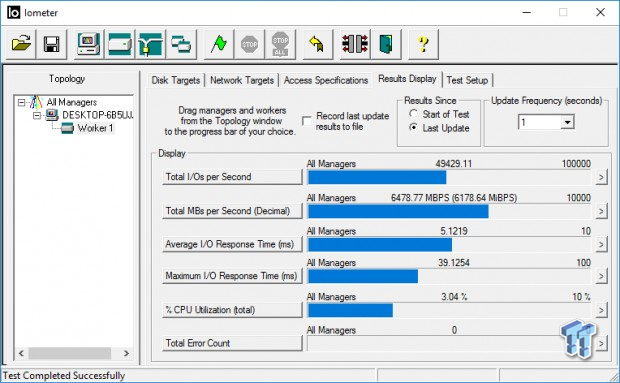Screen dimensions: 620x383
Task: Start new disk worker icon
Action: pyautogui.click(x=120, y=44)
